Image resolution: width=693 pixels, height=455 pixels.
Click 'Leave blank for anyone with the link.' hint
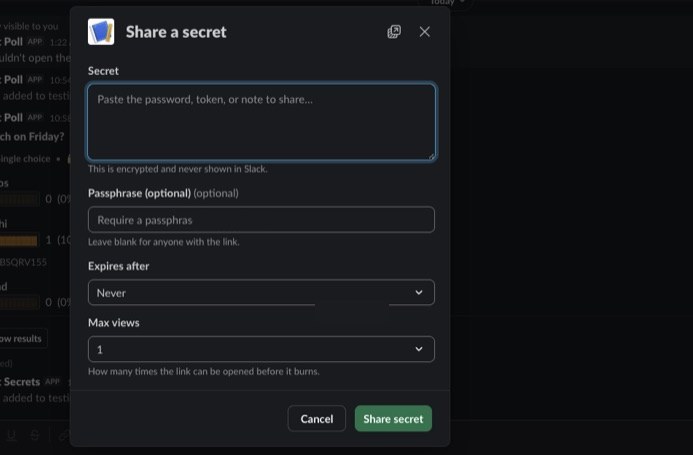[164, 242]
